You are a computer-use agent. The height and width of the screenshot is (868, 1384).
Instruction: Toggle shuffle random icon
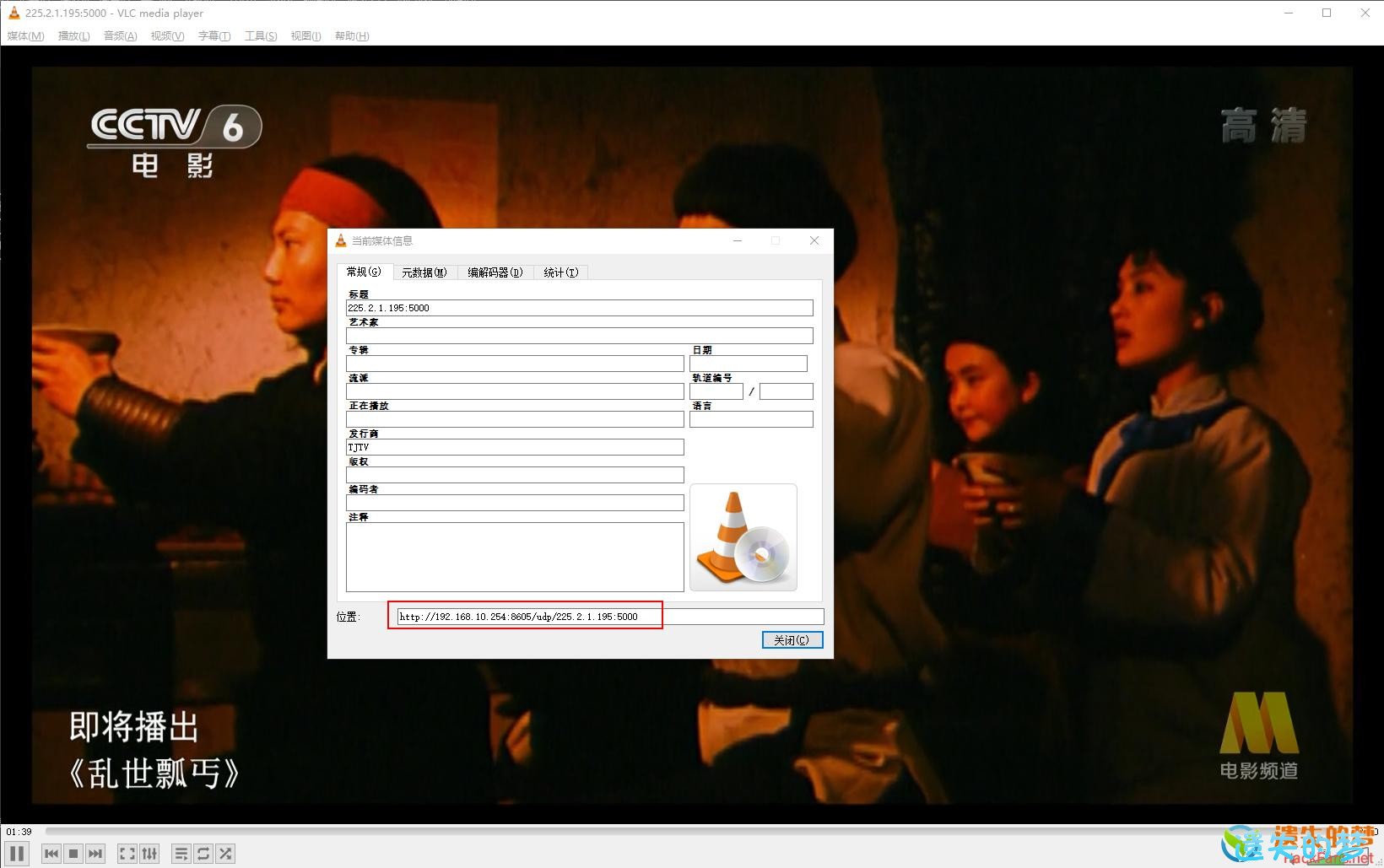point(225,854)
